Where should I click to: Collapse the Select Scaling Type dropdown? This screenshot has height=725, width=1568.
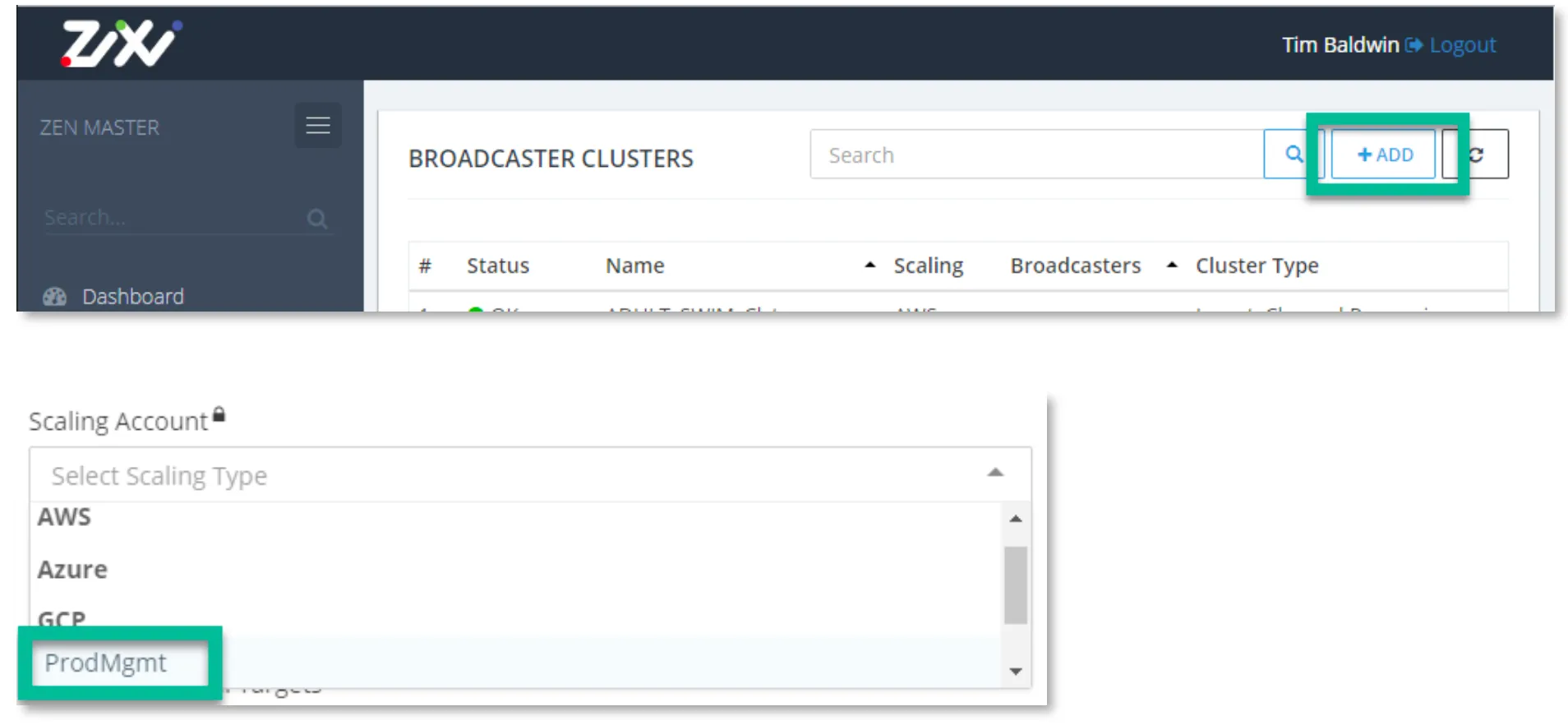[x=995, y=473]
